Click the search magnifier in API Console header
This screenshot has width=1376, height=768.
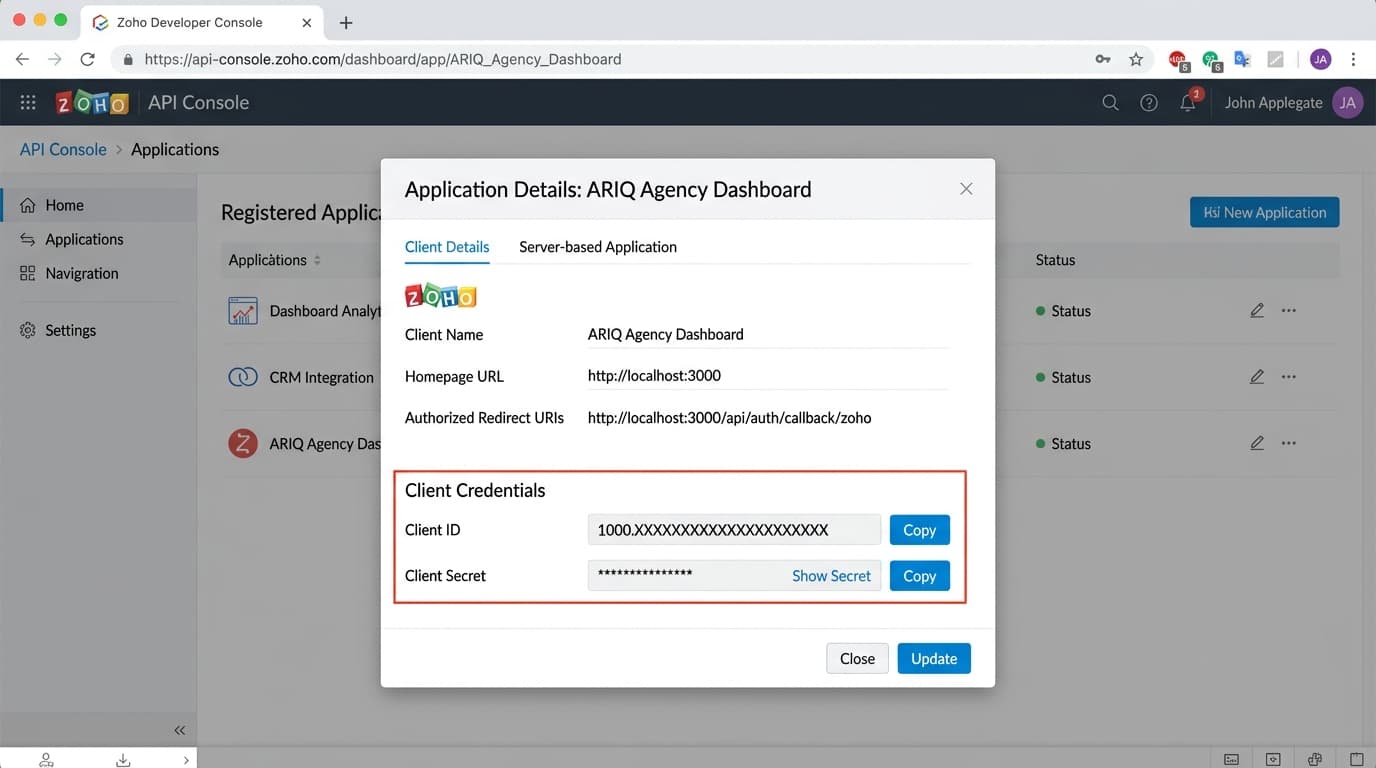pyautogui.click(x=1110, y=102)
